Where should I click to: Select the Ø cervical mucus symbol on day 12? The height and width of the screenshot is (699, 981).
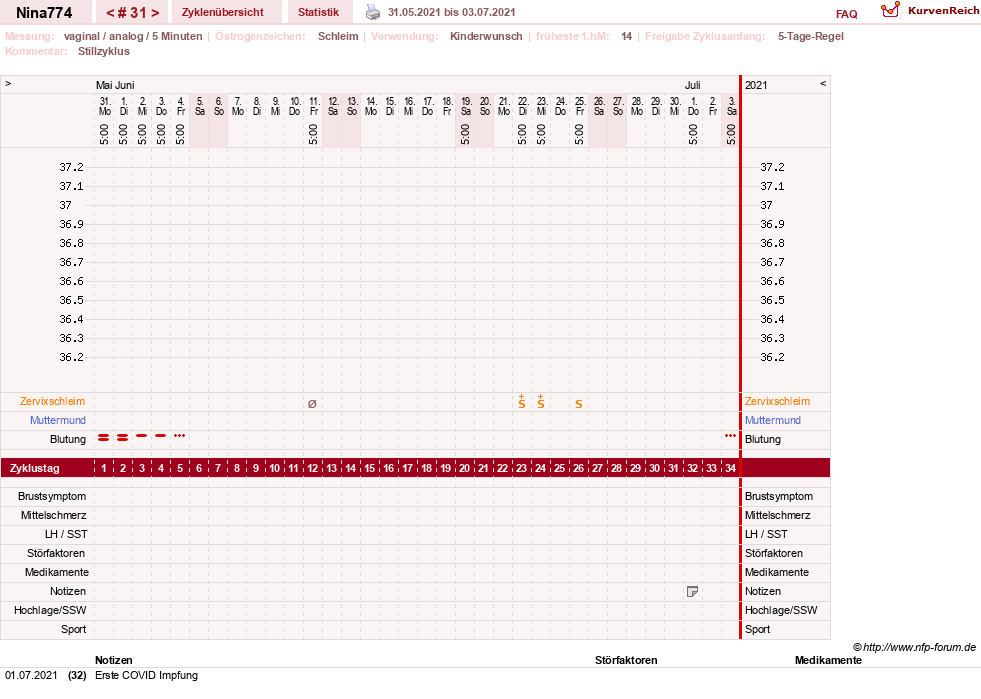point(312,404)
